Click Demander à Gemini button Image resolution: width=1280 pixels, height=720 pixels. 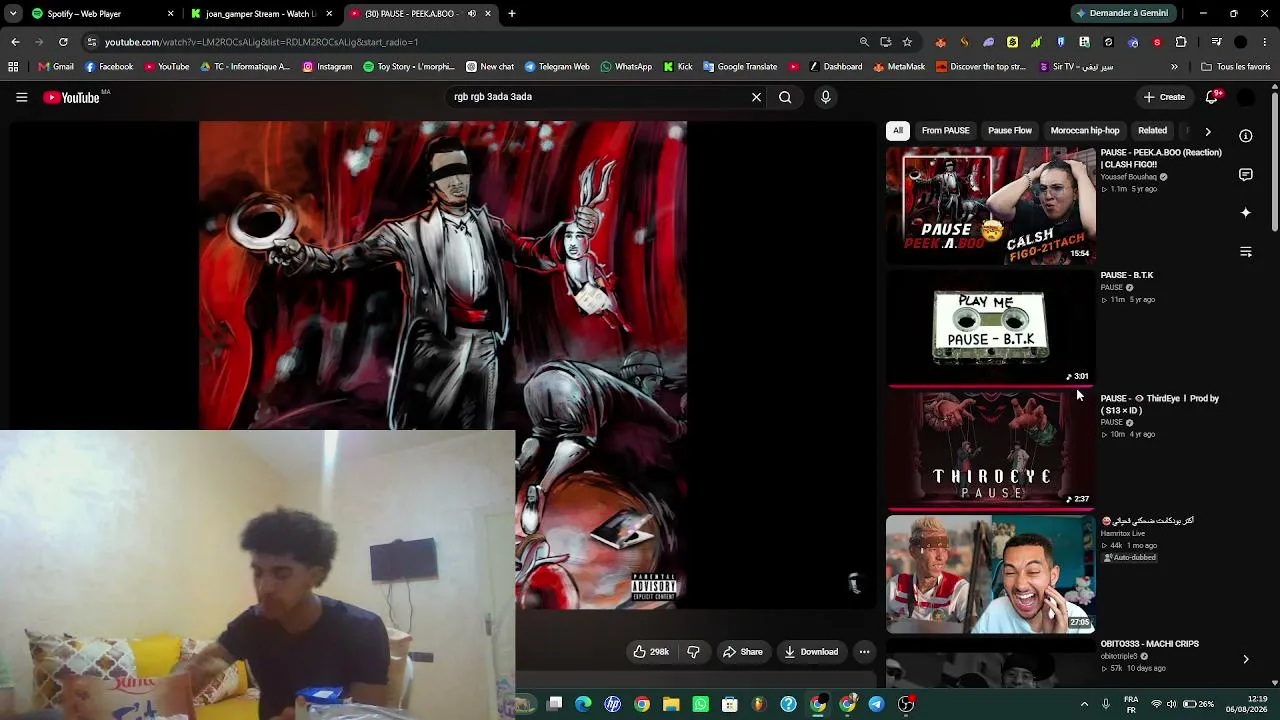[x=1122, y=14]
